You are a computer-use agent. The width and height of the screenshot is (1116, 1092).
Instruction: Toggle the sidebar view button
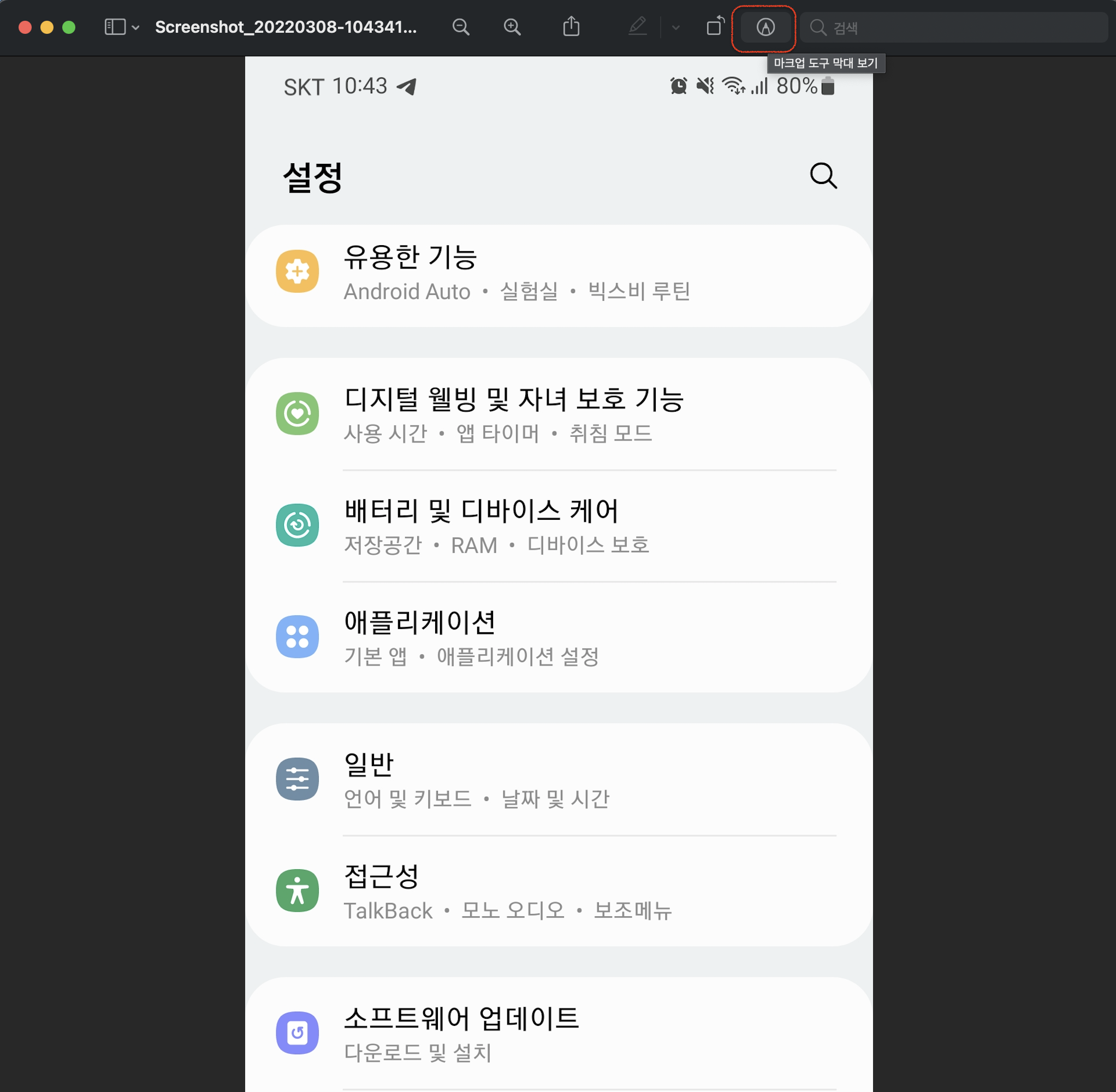point(115,27)
